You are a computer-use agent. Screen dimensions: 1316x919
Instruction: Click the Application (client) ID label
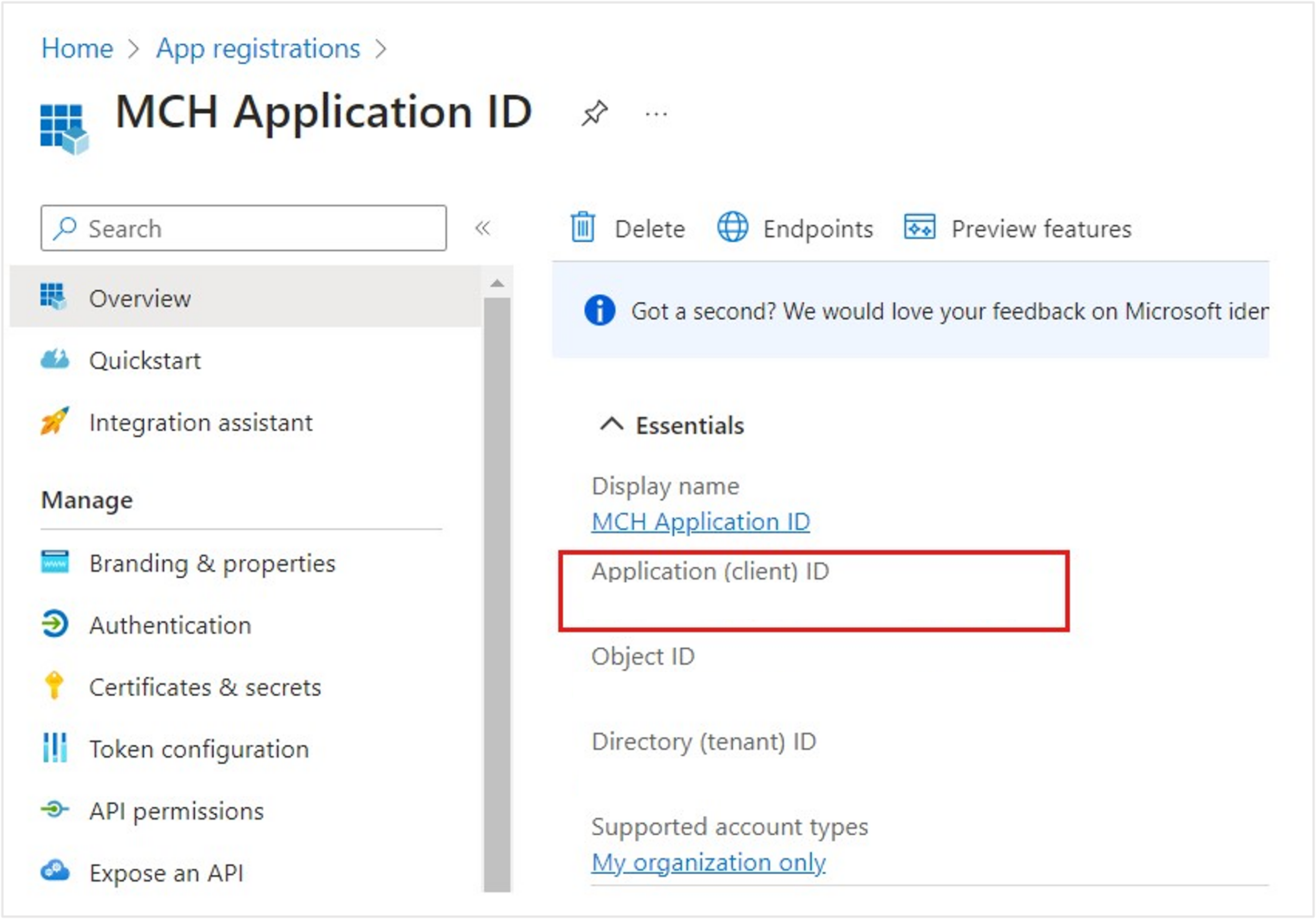(x=710, y=571)
